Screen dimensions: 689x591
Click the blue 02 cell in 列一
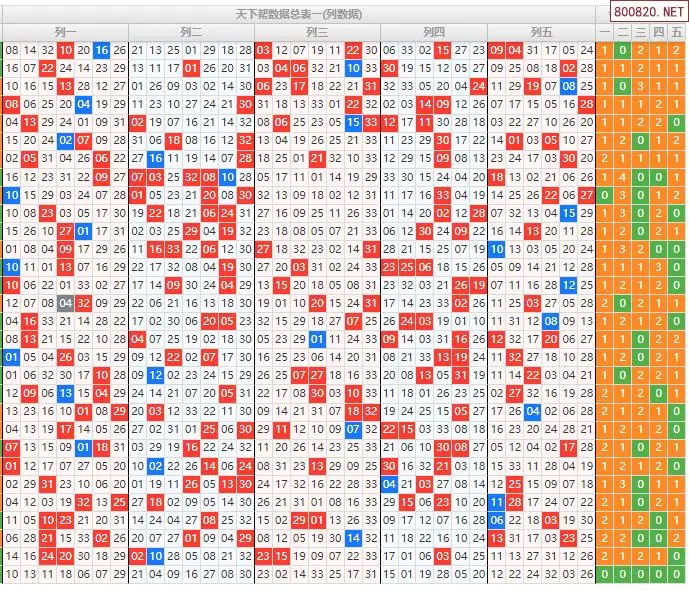[x=65, y=140]
